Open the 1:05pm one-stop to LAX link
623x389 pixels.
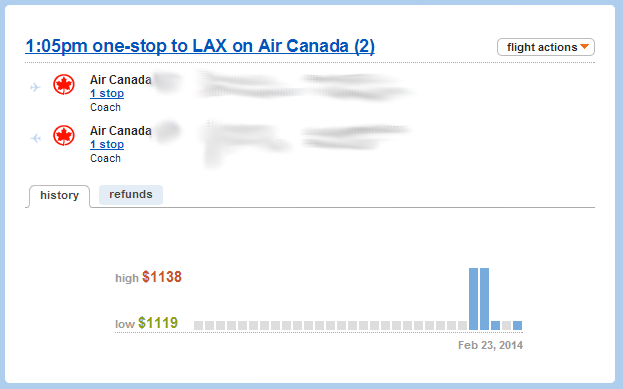[200, 46]
